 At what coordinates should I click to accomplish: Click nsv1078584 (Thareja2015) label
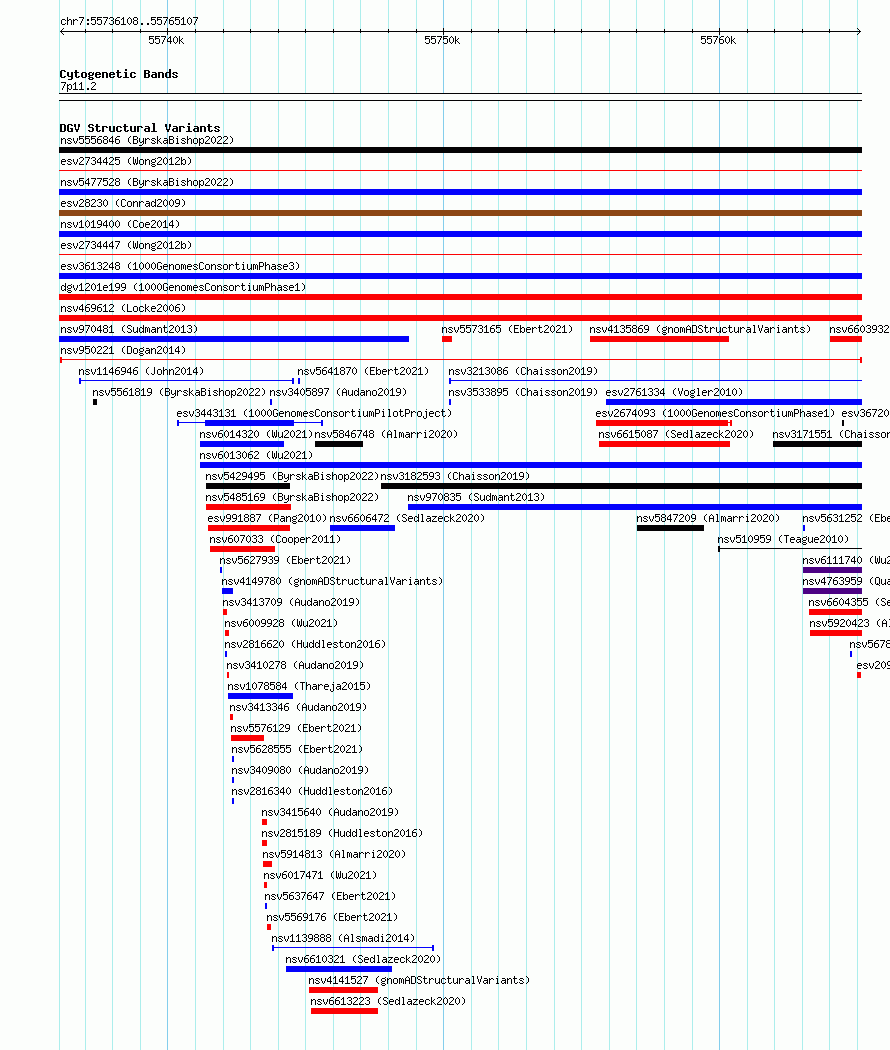click(299, 686)
